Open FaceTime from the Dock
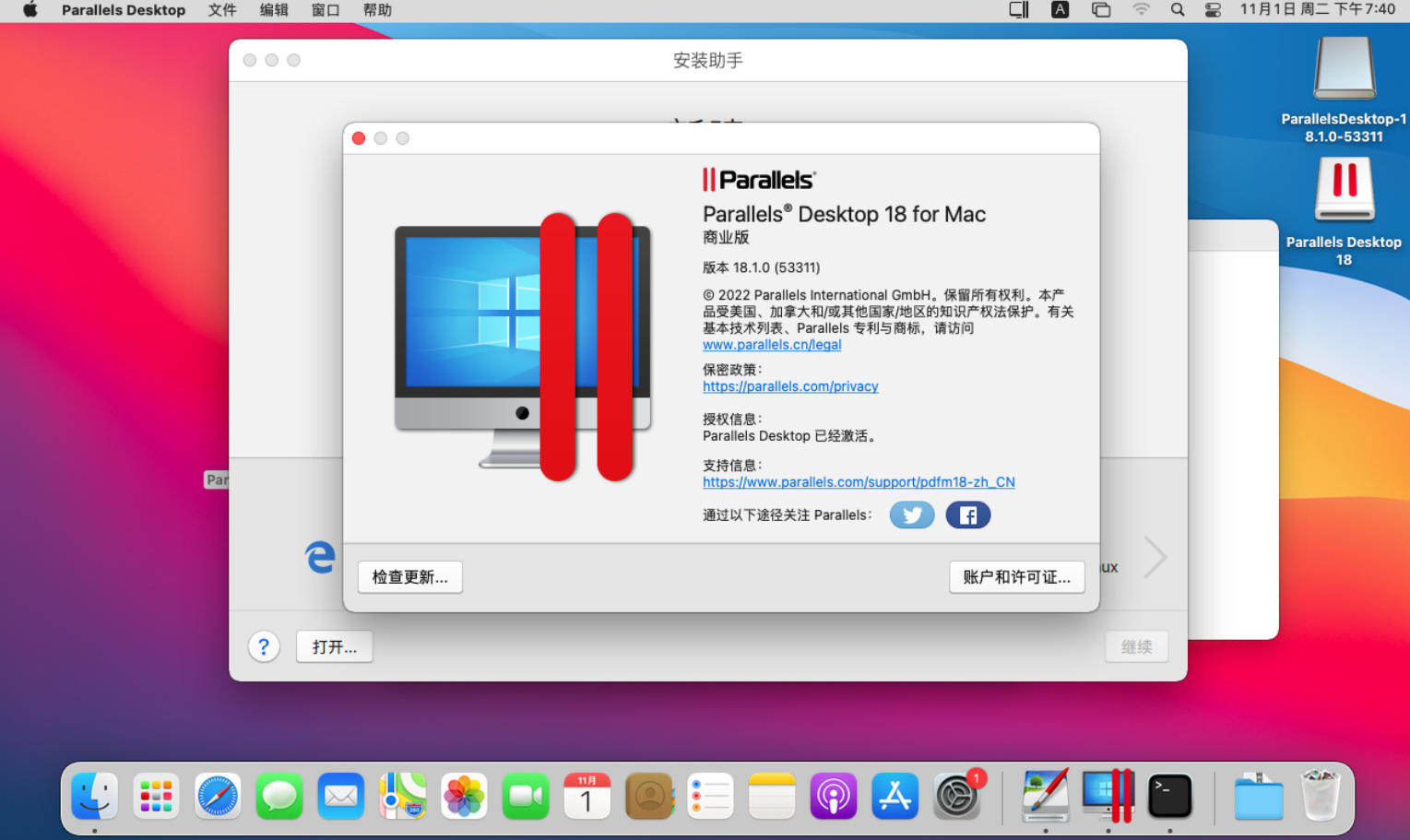This screenshot has width=1410, height=840. point(526,796)
